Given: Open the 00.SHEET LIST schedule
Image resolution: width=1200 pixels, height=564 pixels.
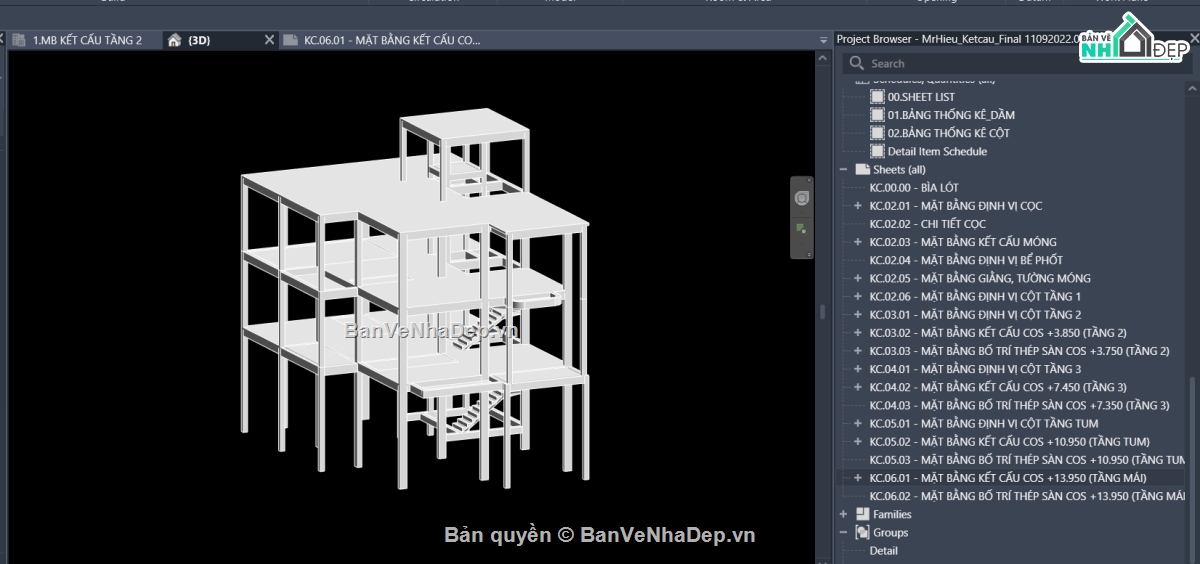Looking at the screenshot, I should 921,97.
